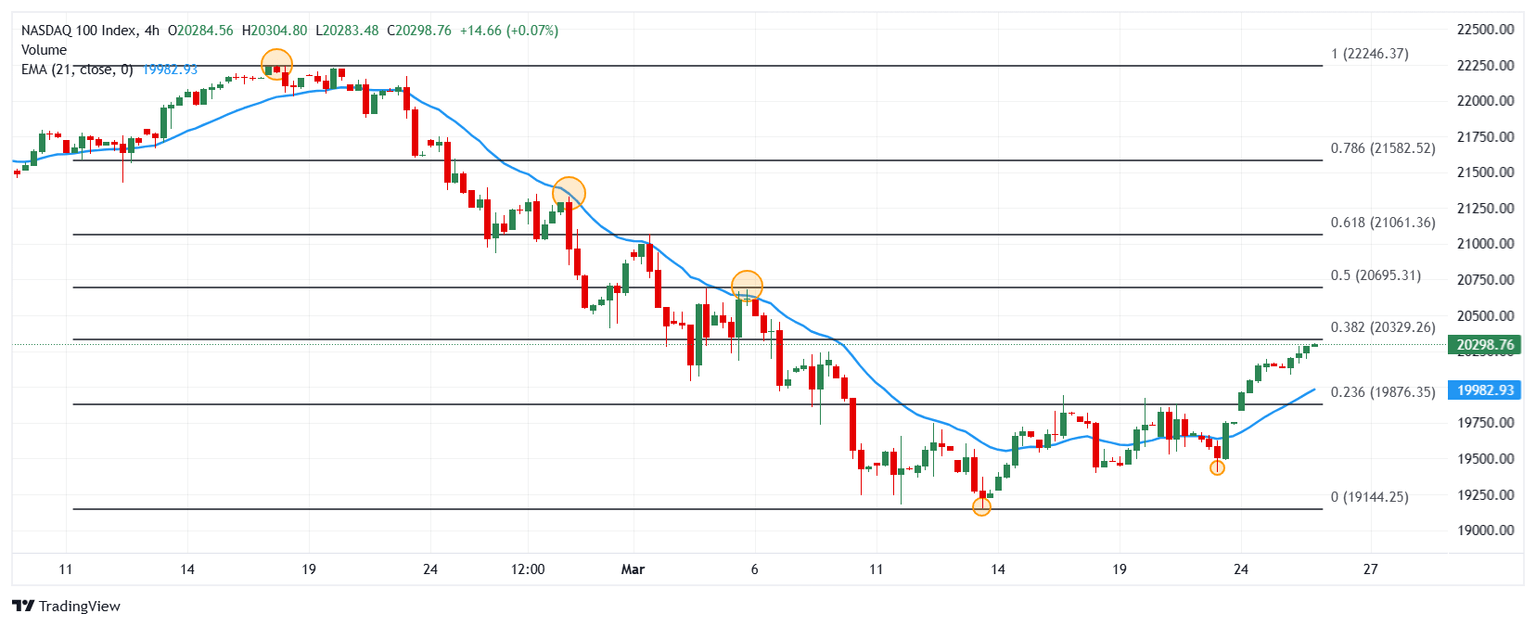Click the change value +14.66 (+0.07%)
Image resolution: width=1536 pixels, height=626 pixels.
click(x=510, y=31)
